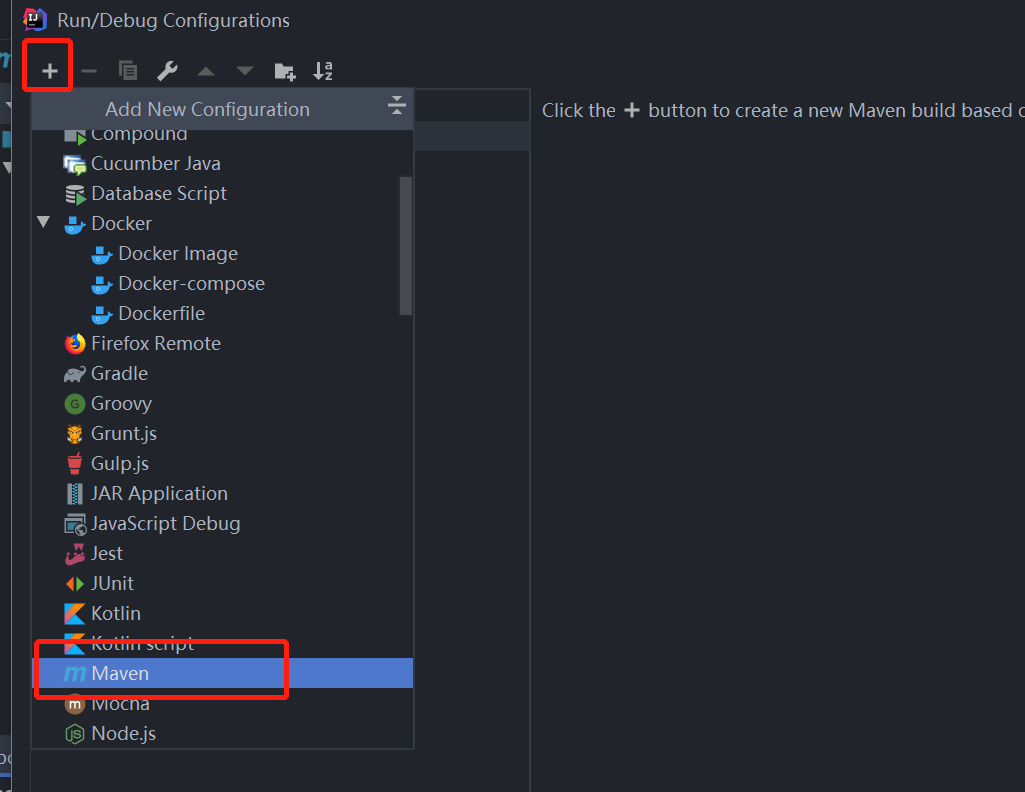Select the Gulp.js configuration type
Screen dimensions: 1025x792
(x=222, y=464)
